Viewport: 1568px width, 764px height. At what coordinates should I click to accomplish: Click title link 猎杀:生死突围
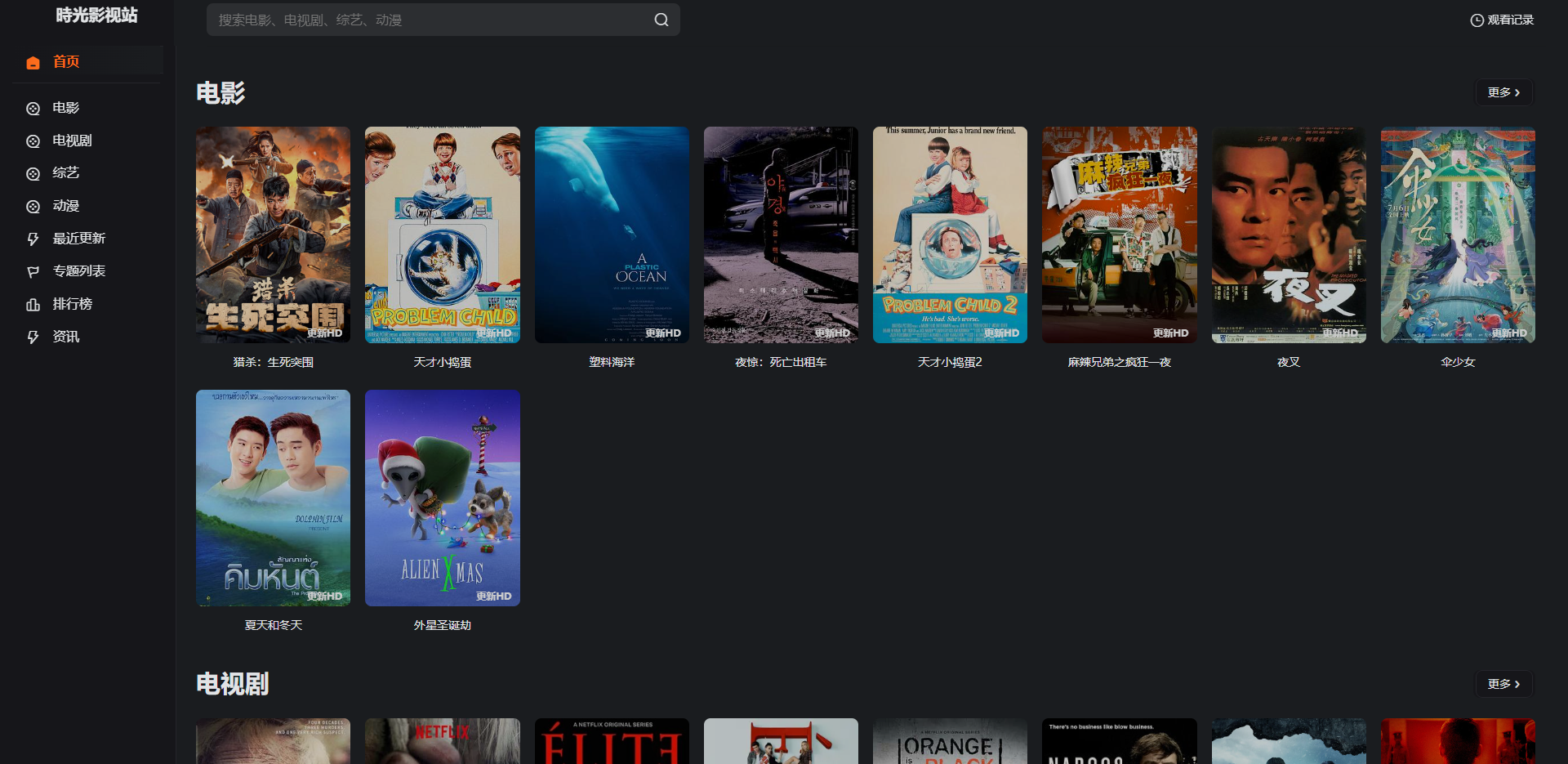coord(273,362)
